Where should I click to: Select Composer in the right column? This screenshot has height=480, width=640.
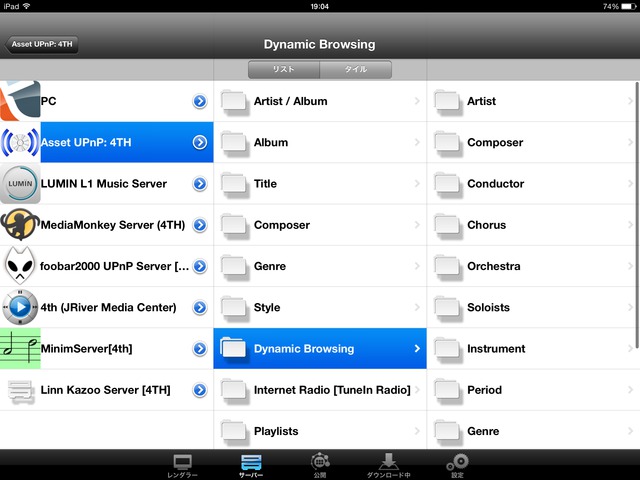(495, 143)
